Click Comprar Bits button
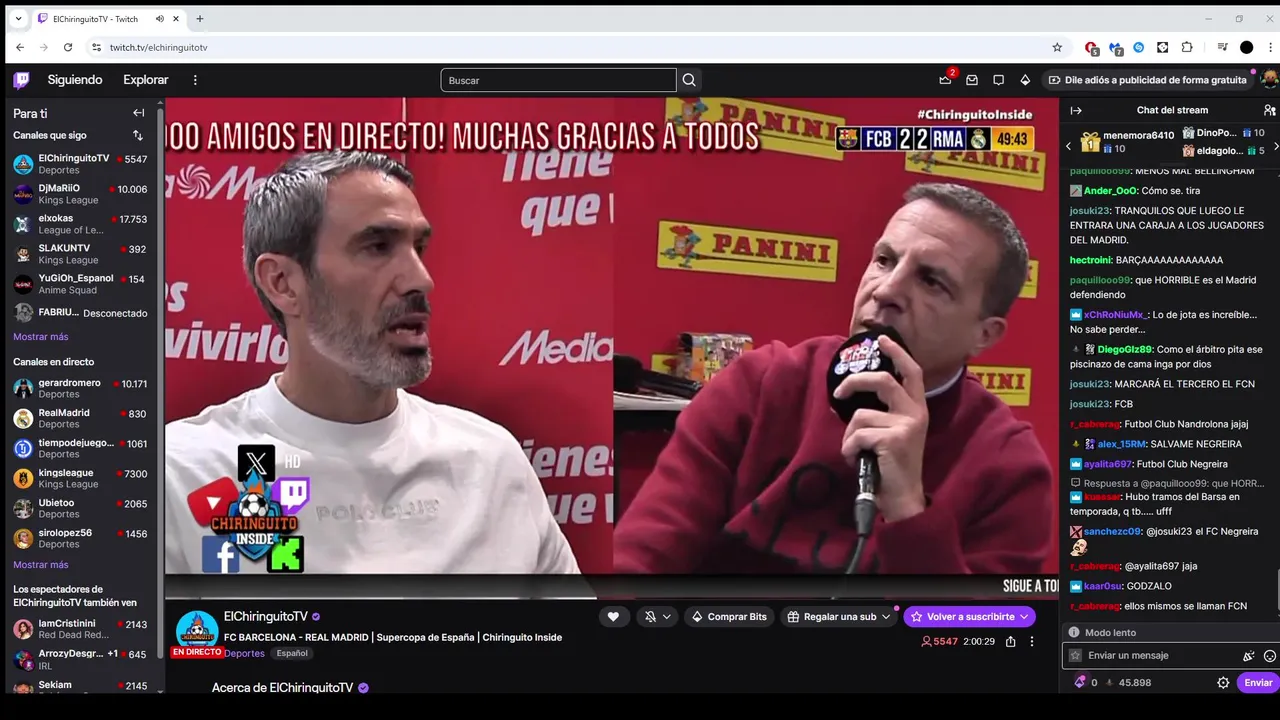Image resolution: width=1280 pixels, height=720 pixels. tap(729, 617)
